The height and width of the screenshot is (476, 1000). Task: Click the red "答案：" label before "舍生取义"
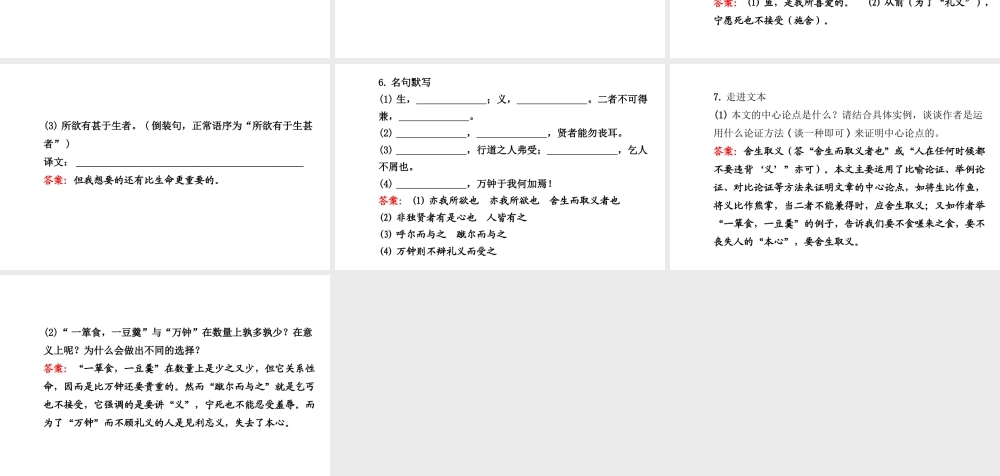point(725,151)
